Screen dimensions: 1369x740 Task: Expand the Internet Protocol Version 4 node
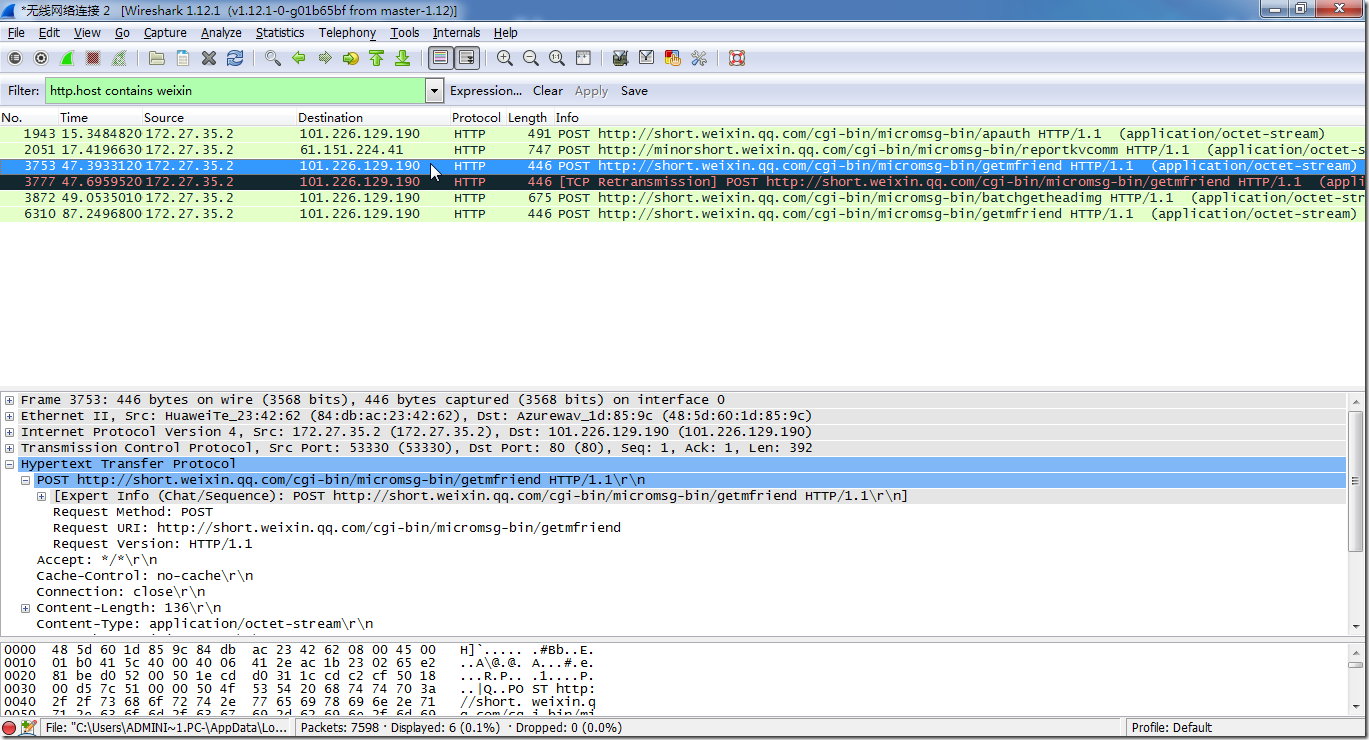point(10,432)
